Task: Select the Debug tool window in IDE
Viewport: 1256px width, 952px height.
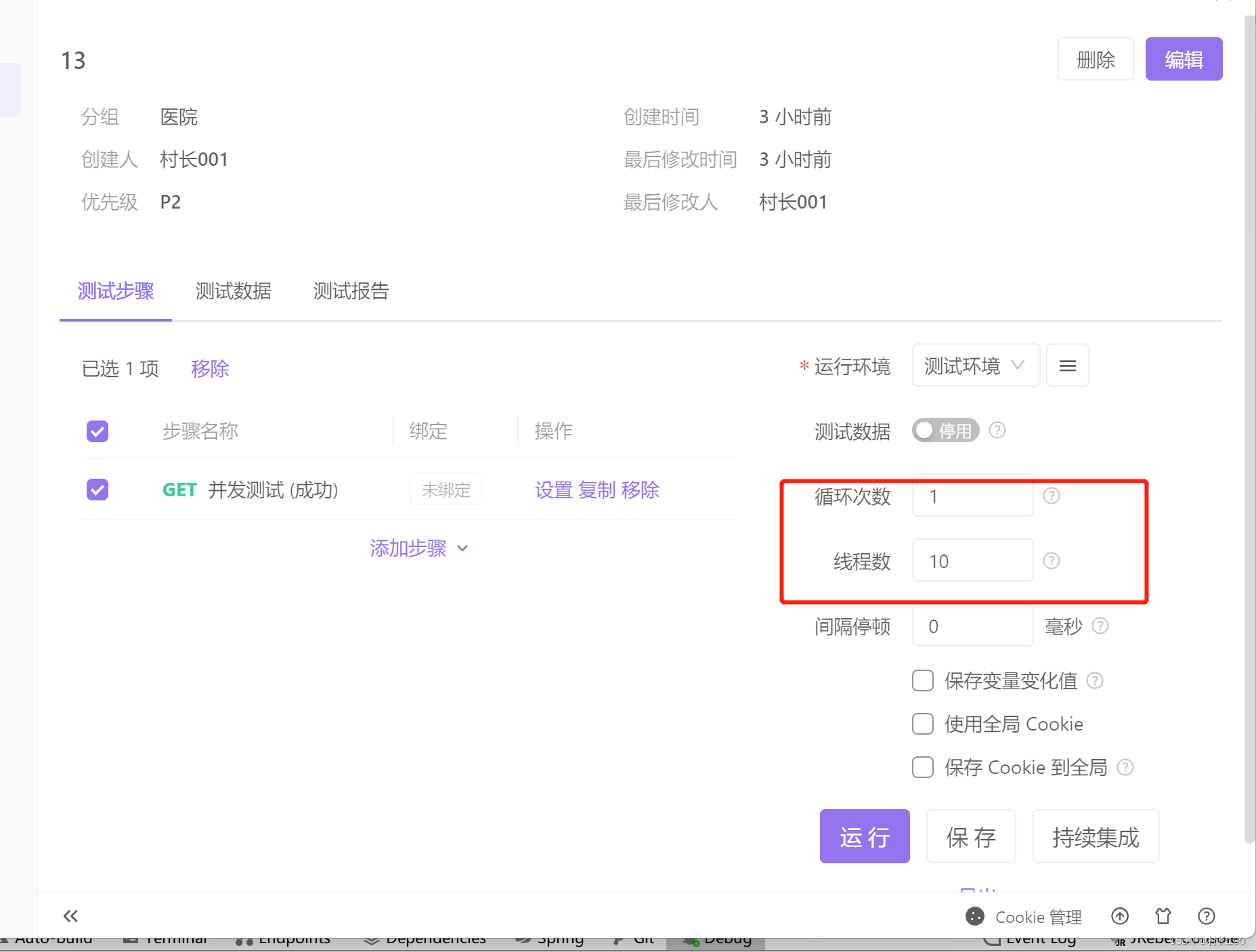Action: (726, 939)
